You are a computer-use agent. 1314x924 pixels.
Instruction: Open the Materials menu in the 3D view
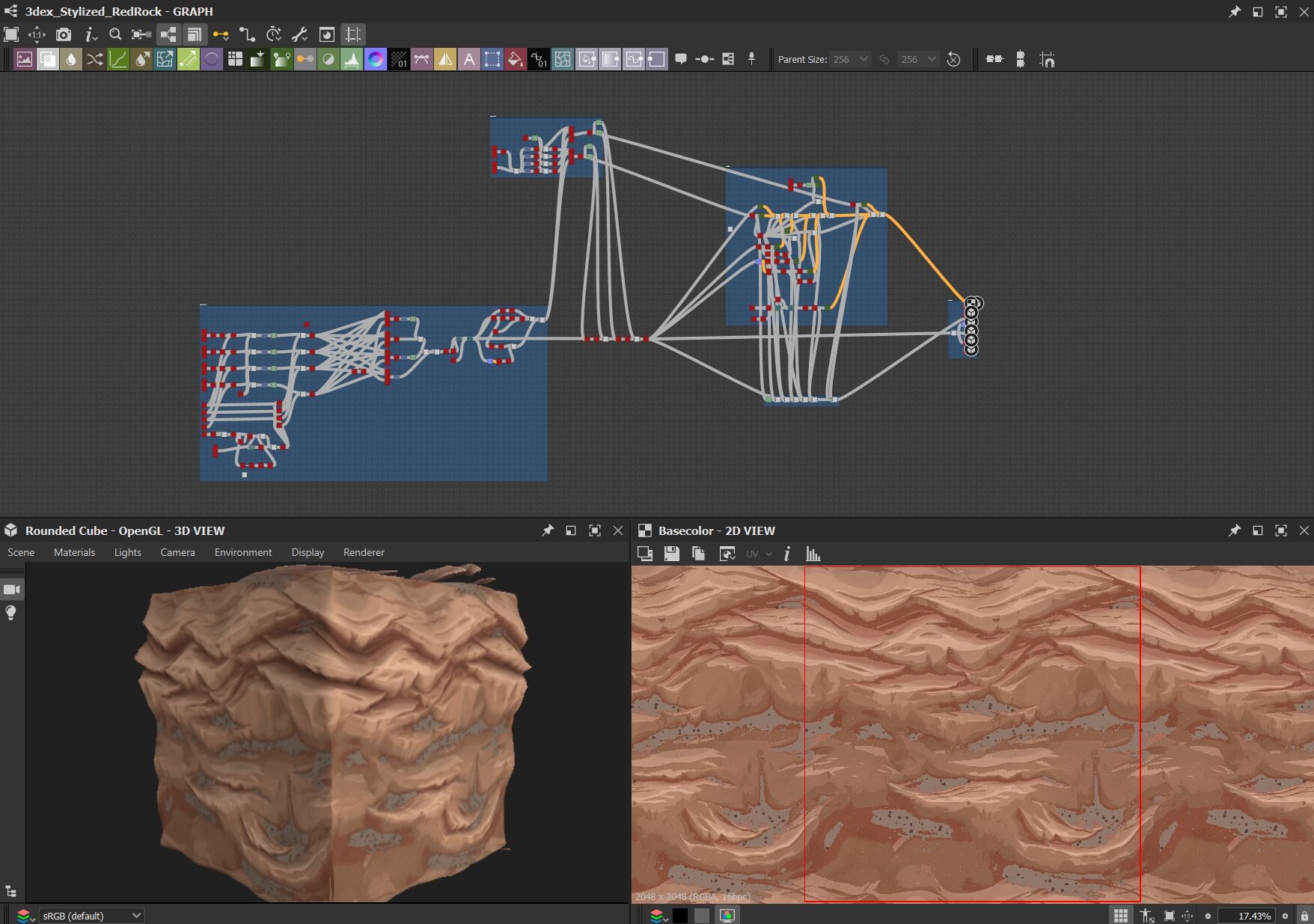[x=74, y=552]
